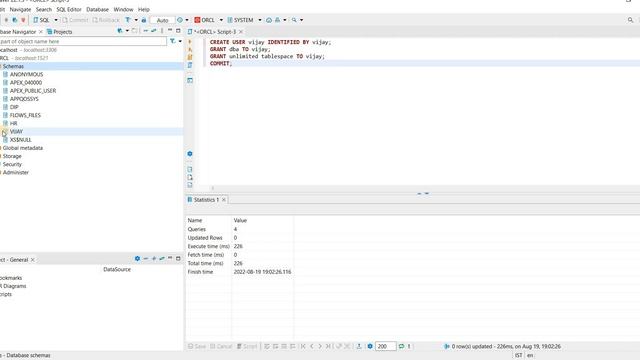Open the Navigate menu
This screenshot has width=640, height=360.
(20, 9)
